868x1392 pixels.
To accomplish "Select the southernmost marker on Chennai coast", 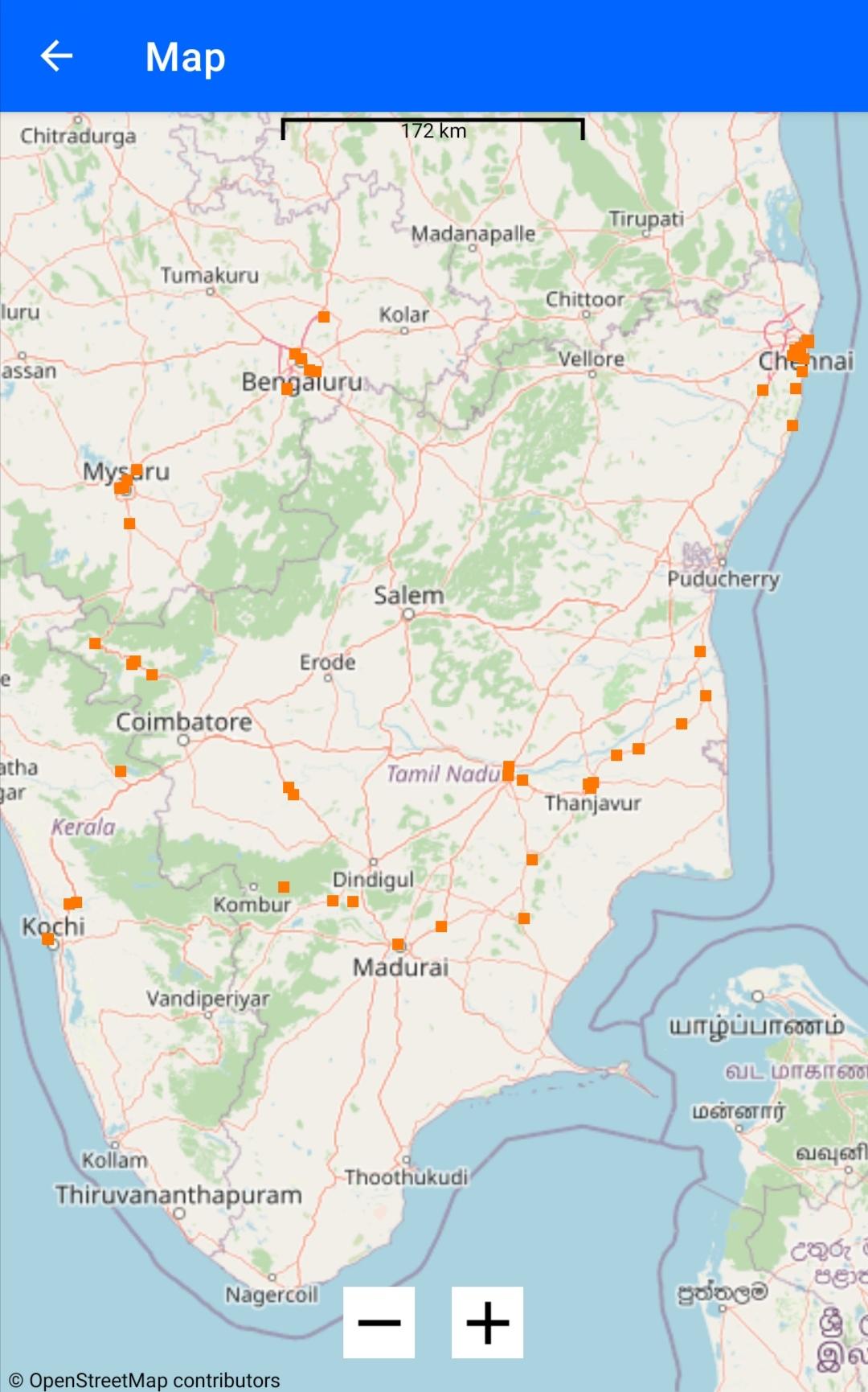I will pos(792,425).
